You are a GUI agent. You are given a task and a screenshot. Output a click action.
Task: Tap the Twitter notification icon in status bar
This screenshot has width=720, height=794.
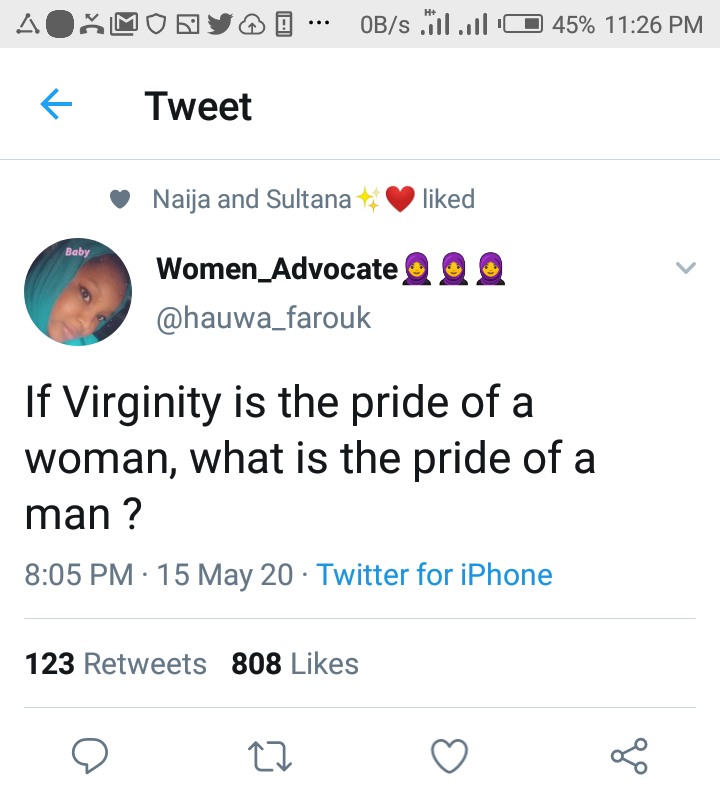(x=220, y=23)
